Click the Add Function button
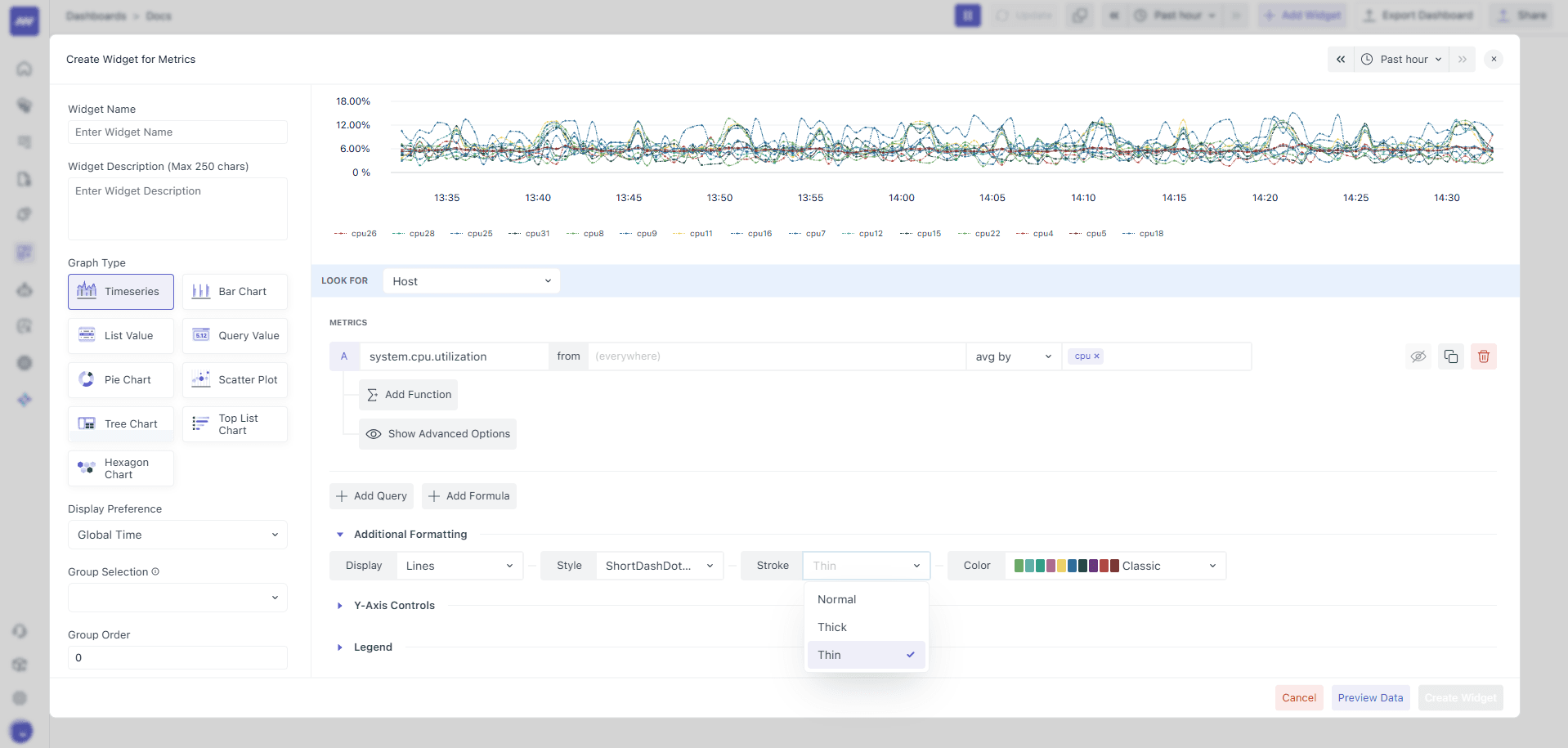 point(408,394)
